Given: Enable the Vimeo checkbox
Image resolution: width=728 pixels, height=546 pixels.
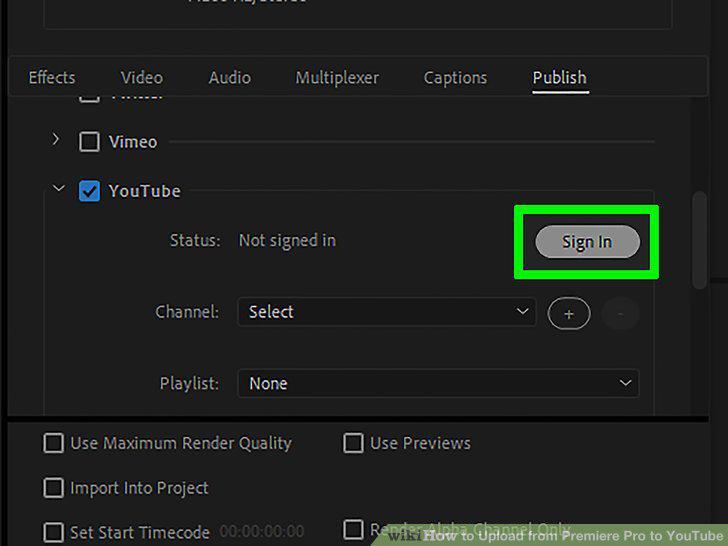Looking at the screenshot, I should pos(89,142).
